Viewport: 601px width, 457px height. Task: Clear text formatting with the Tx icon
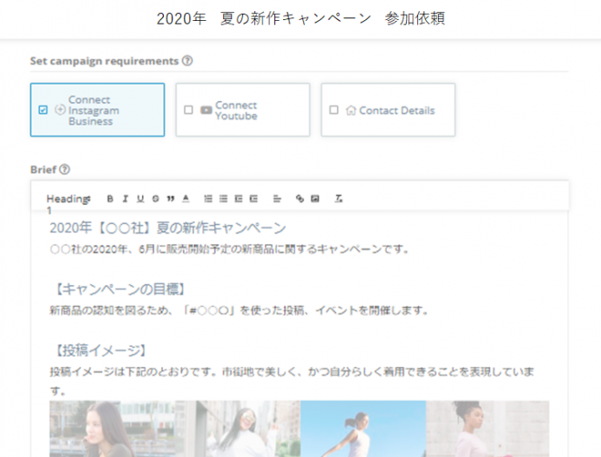click(339, 198)
